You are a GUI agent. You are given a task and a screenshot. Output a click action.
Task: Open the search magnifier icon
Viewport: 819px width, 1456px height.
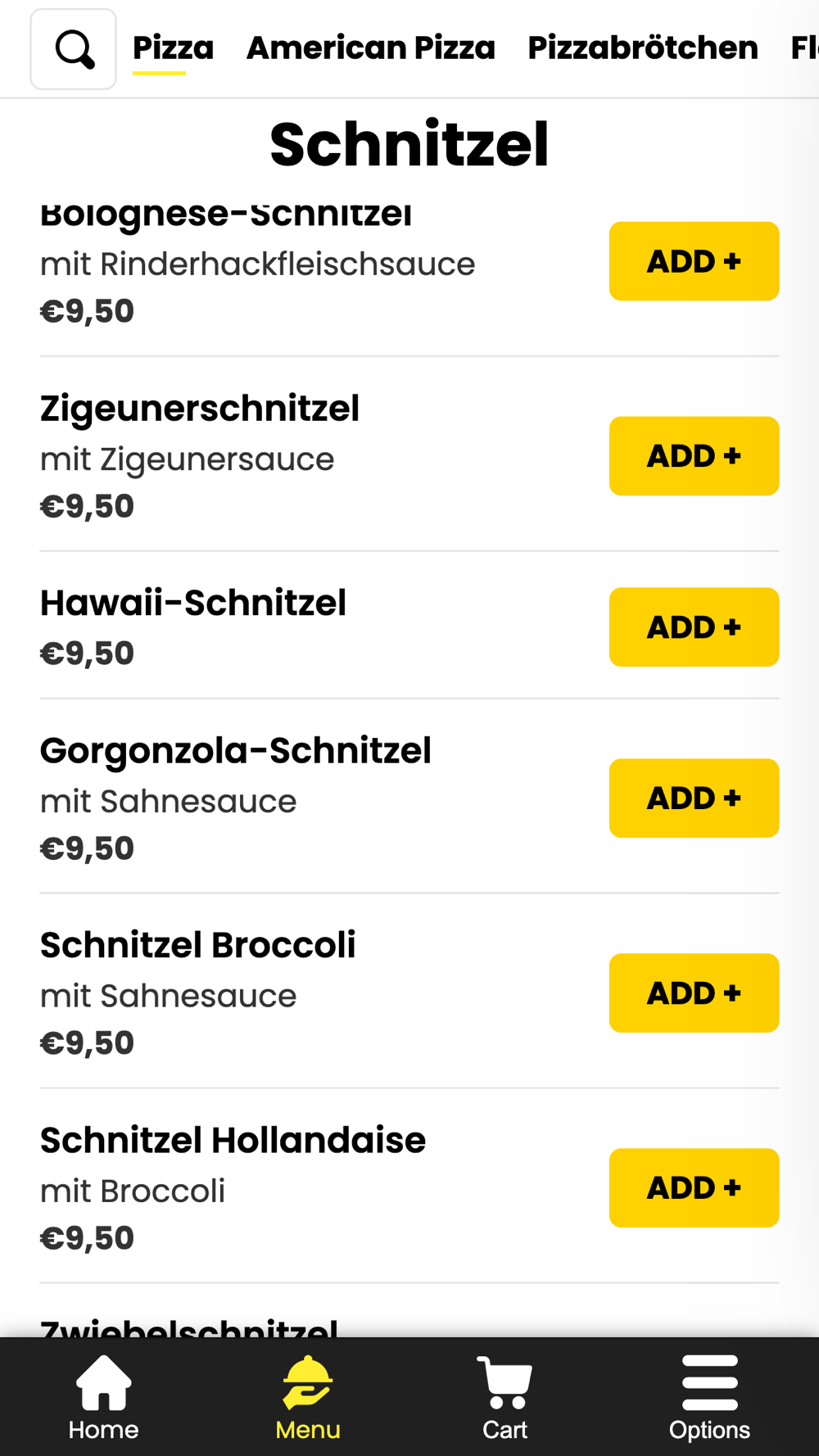tap(74, 49)
